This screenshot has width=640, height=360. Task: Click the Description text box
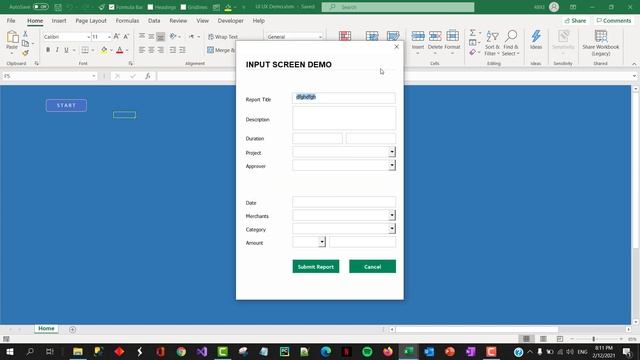[344, 118]
